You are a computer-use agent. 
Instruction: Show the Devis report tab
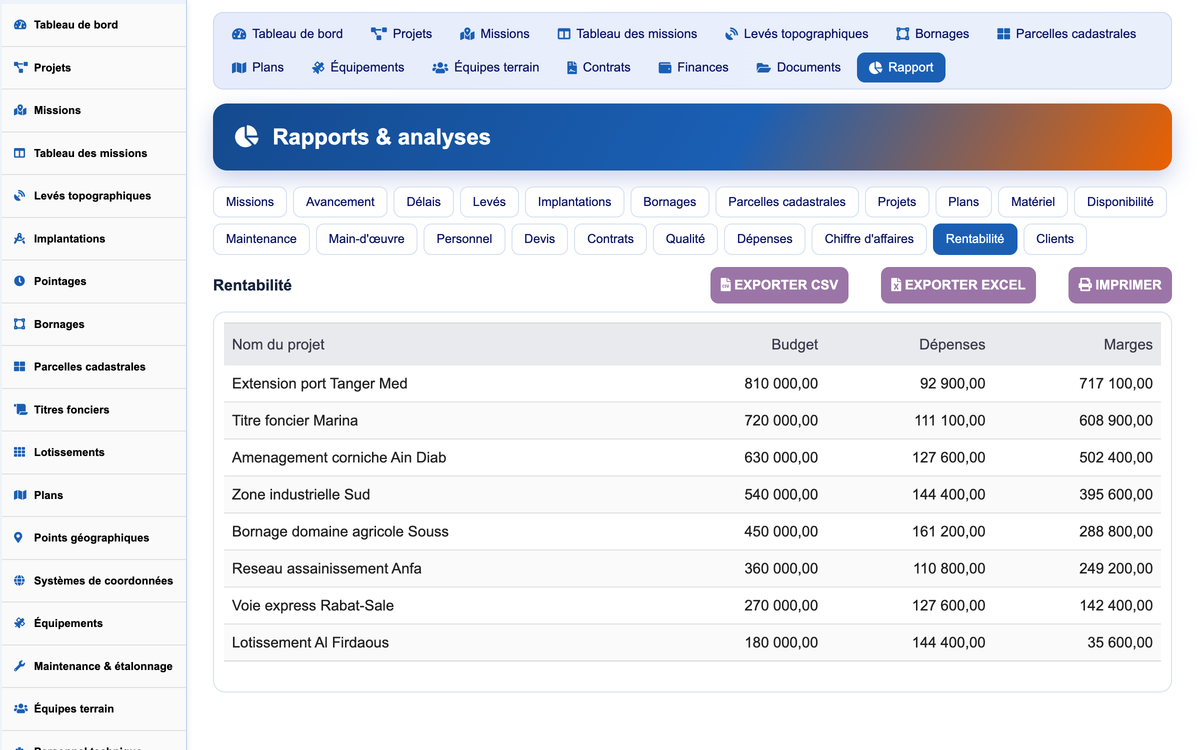(540, 239)
